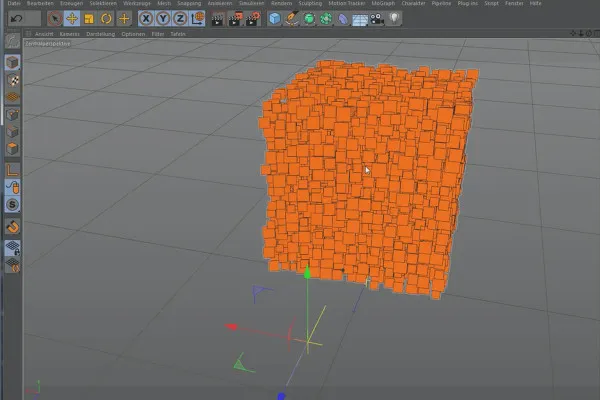Image resolution: width=600 pixels, height=400 pixels.
Task: Open the viewport Filter menu
Action: pyautogui.click(x=158, y=34)
